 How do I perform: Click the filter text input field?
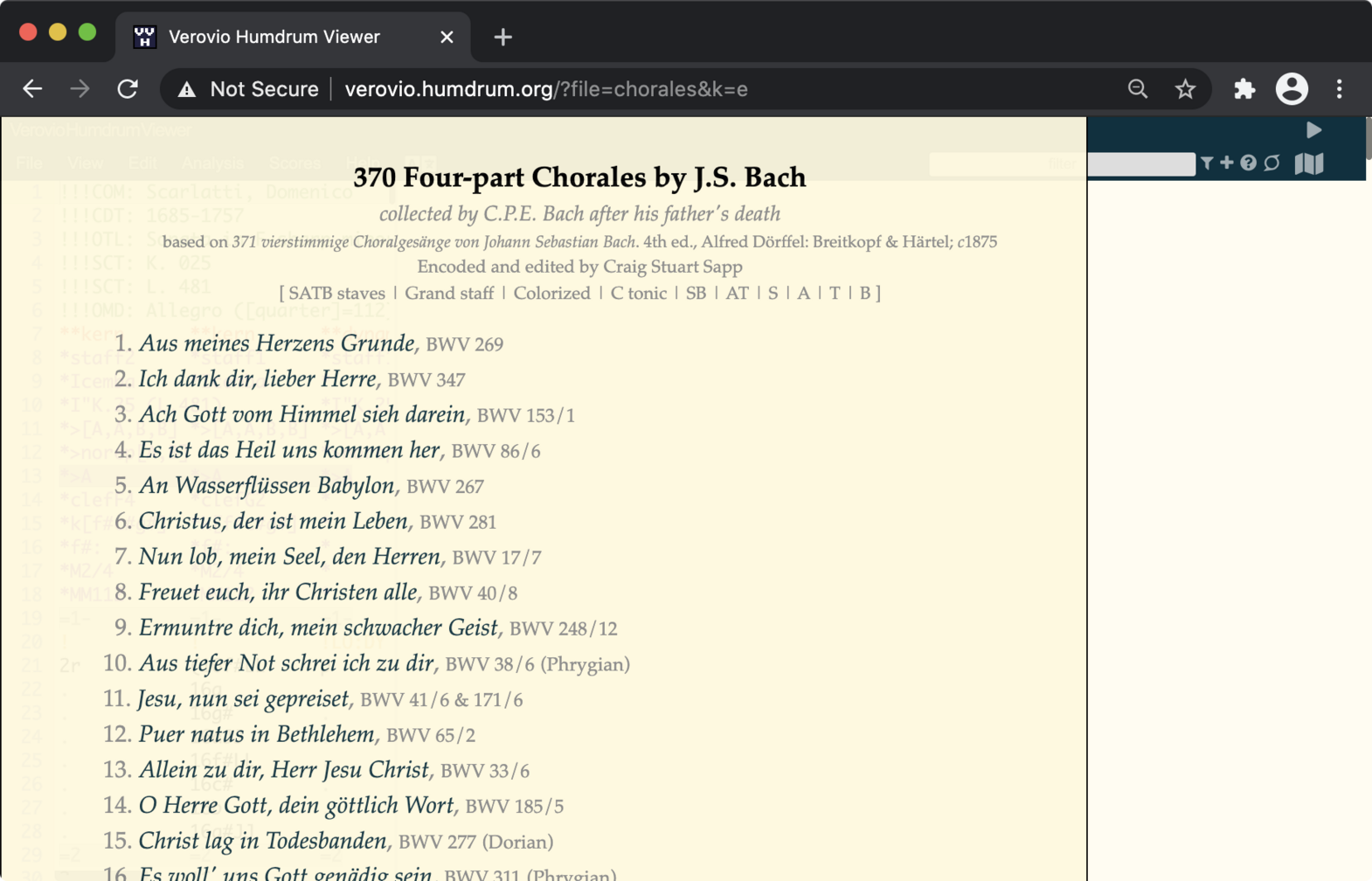pos(1140,163)
